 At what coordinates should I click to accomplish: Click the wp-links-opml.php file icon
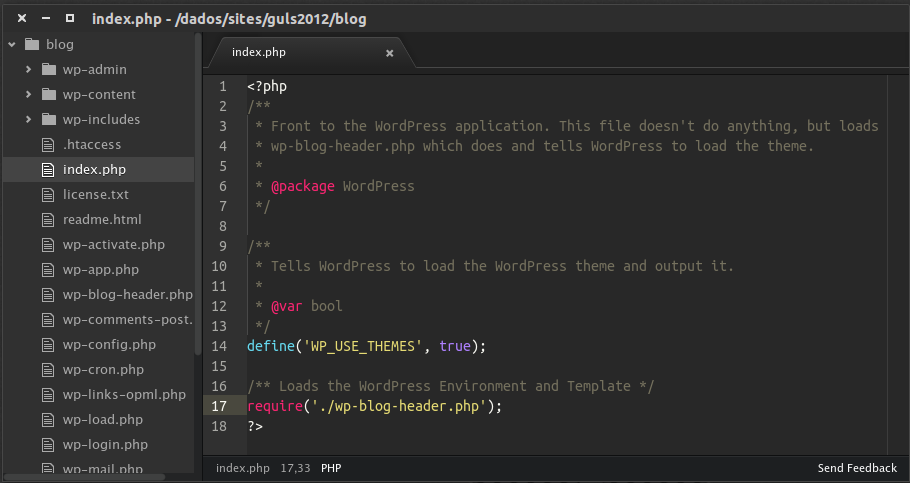48,394
